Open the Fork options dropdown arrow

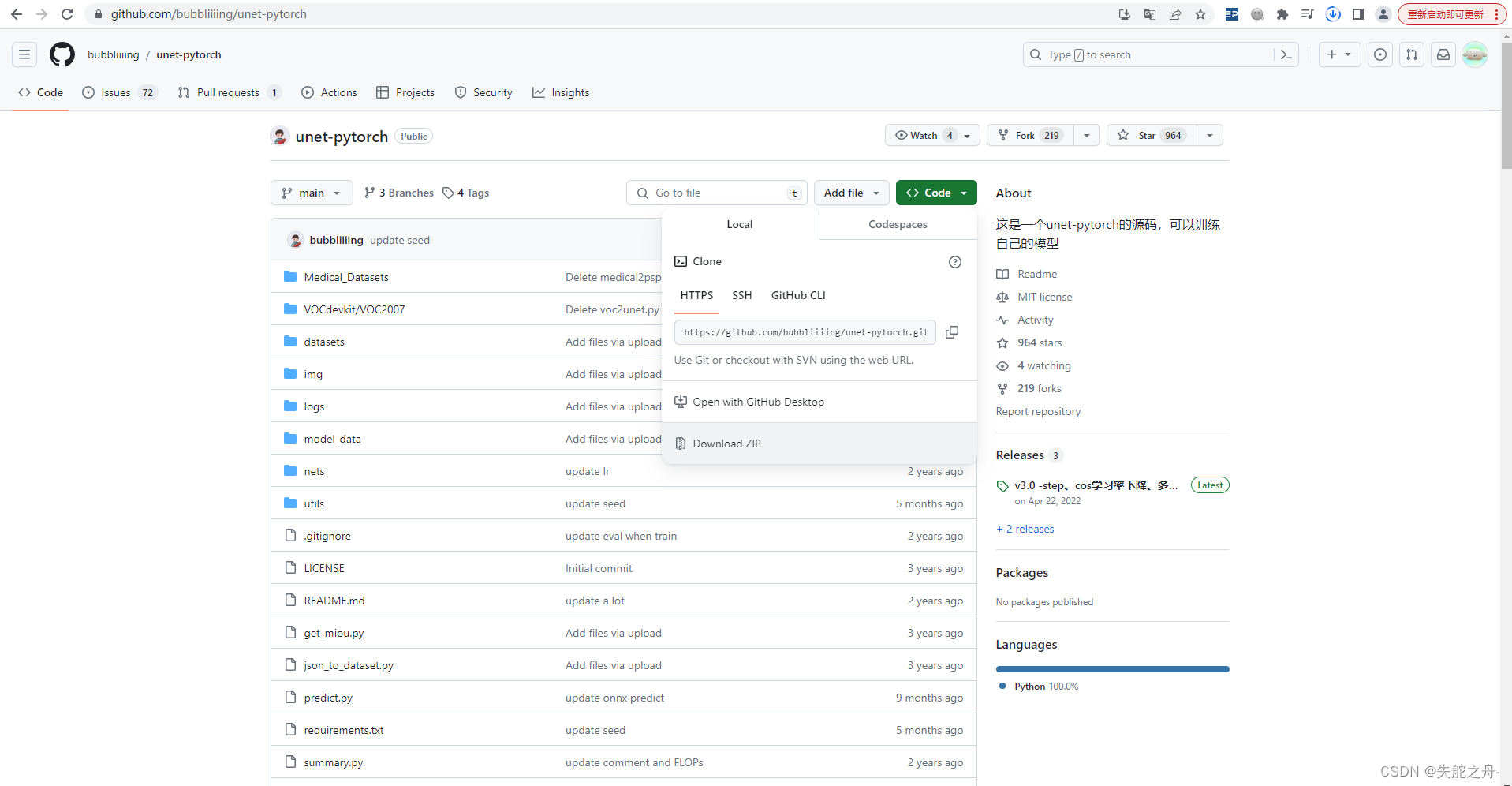[x=1087, y=135]
